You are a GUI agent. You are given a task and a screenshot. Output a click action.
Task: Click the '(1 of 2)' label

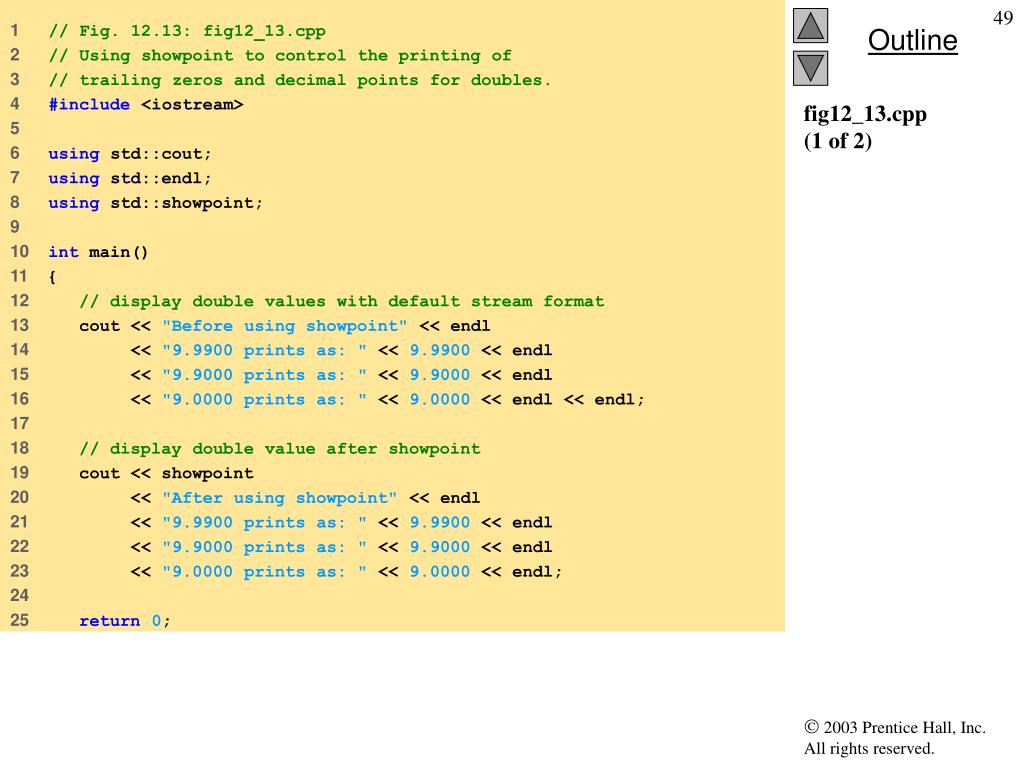tap(837, 141)
